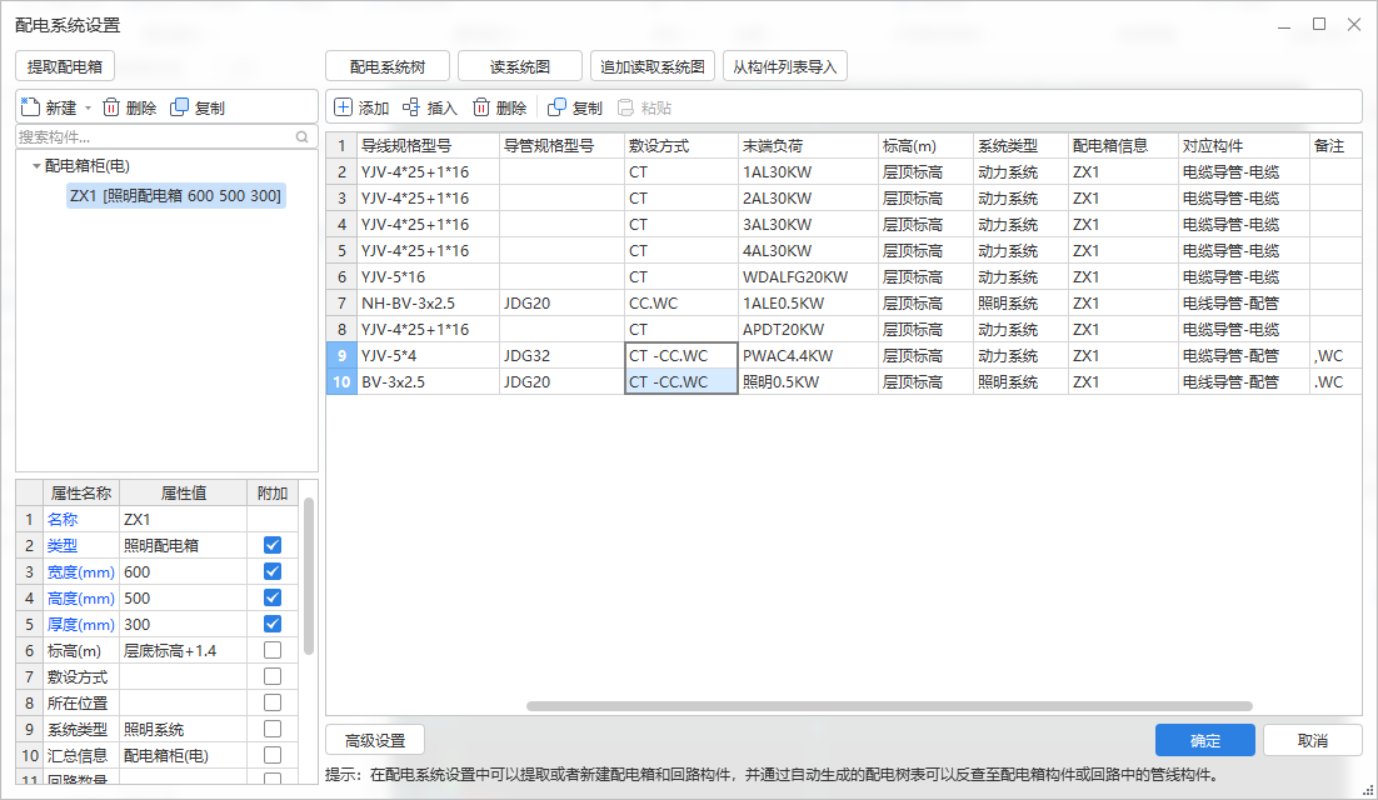Screen dimensions: 1378x800
Task: Click cell YJV-5*4
Action: point(428,355)
